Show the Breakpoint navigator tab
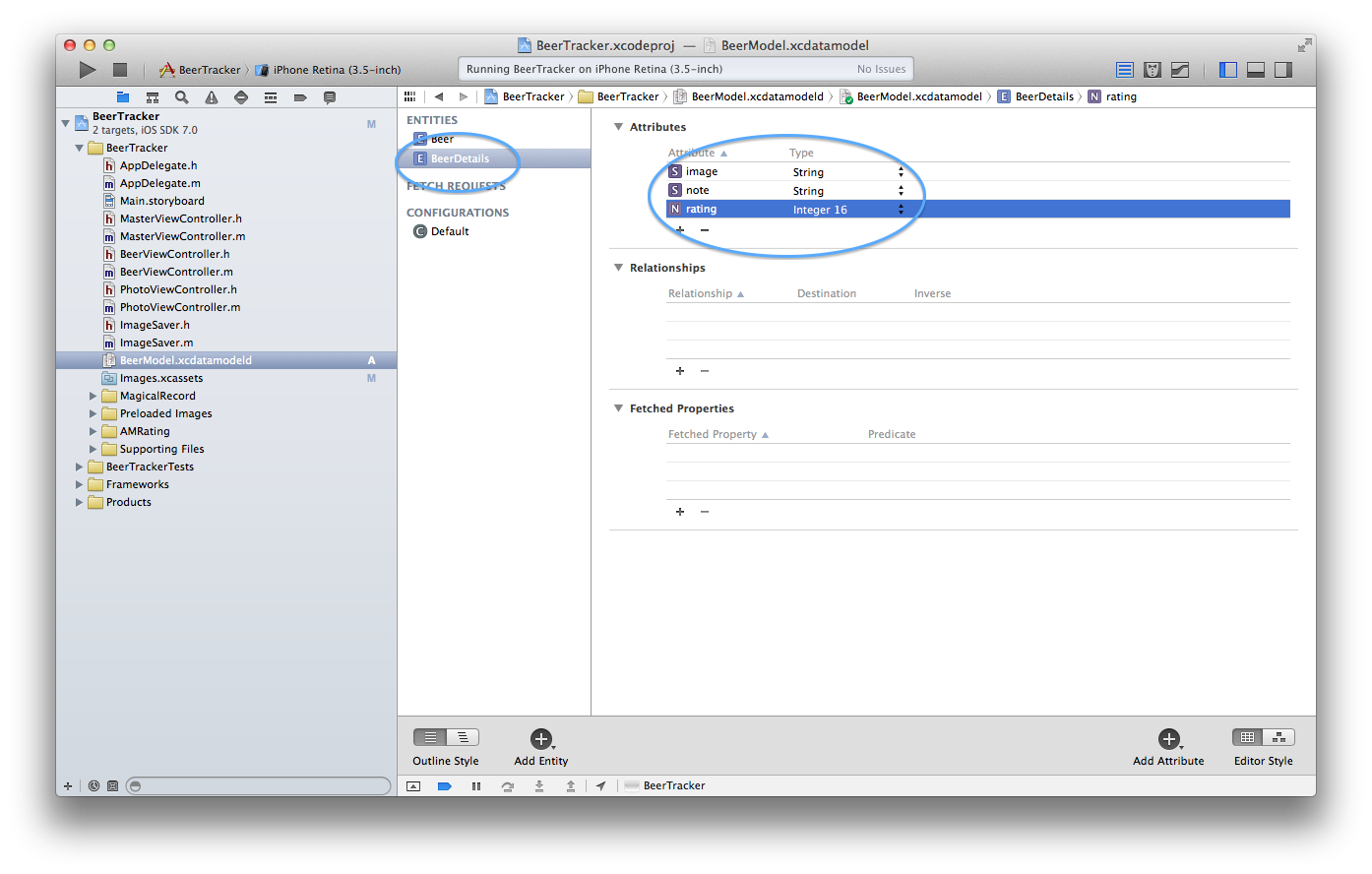 pyautogui.click(x=300, y=97)
